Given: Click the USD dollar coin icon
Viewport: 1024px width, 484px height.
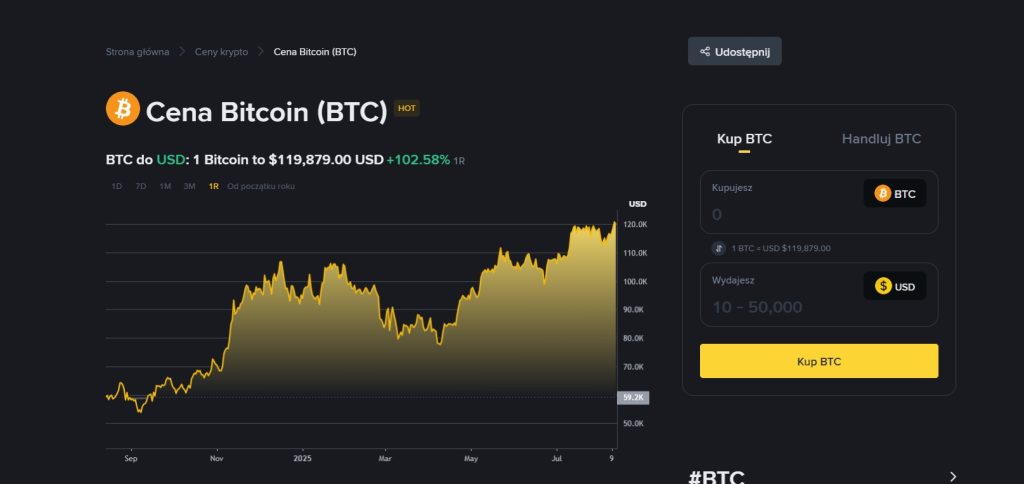Looking at the screenshot, I should coord(883,286).
